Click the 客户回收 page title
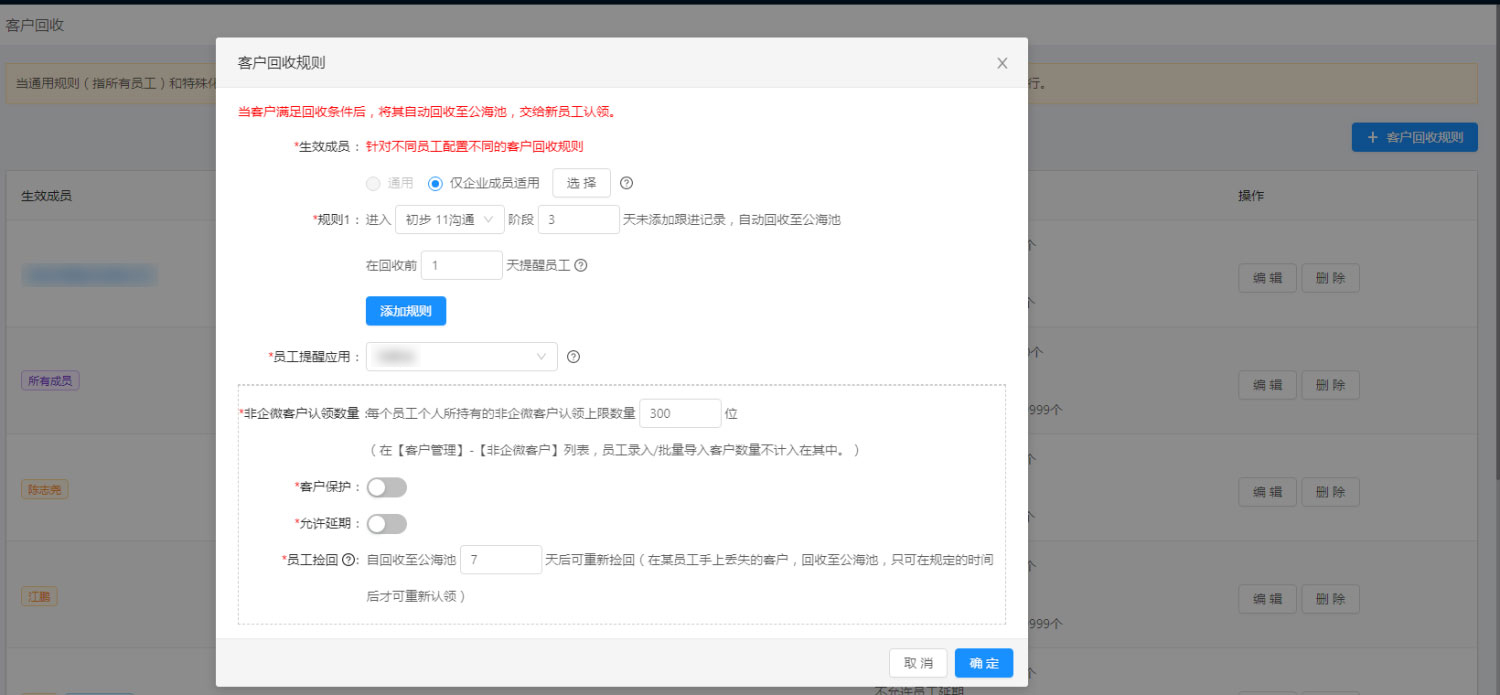The height and width of the screenshot is (695, 1500). tap(35, 25)
